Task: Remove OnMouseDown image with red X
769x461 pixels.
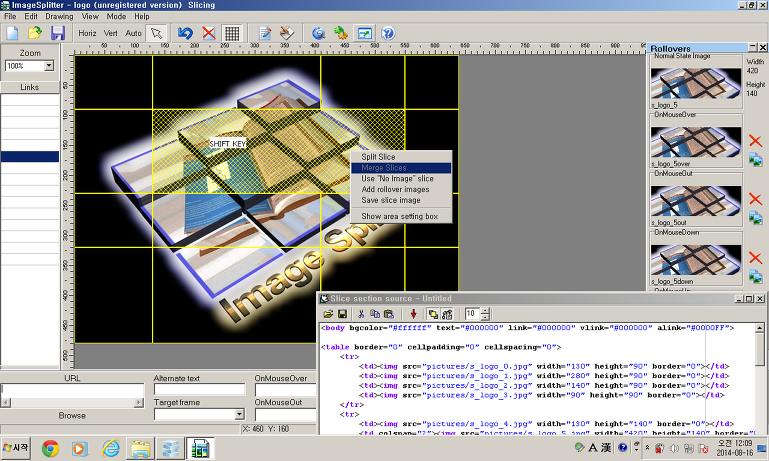Action: pyautogui.click(x=755, y=258)
